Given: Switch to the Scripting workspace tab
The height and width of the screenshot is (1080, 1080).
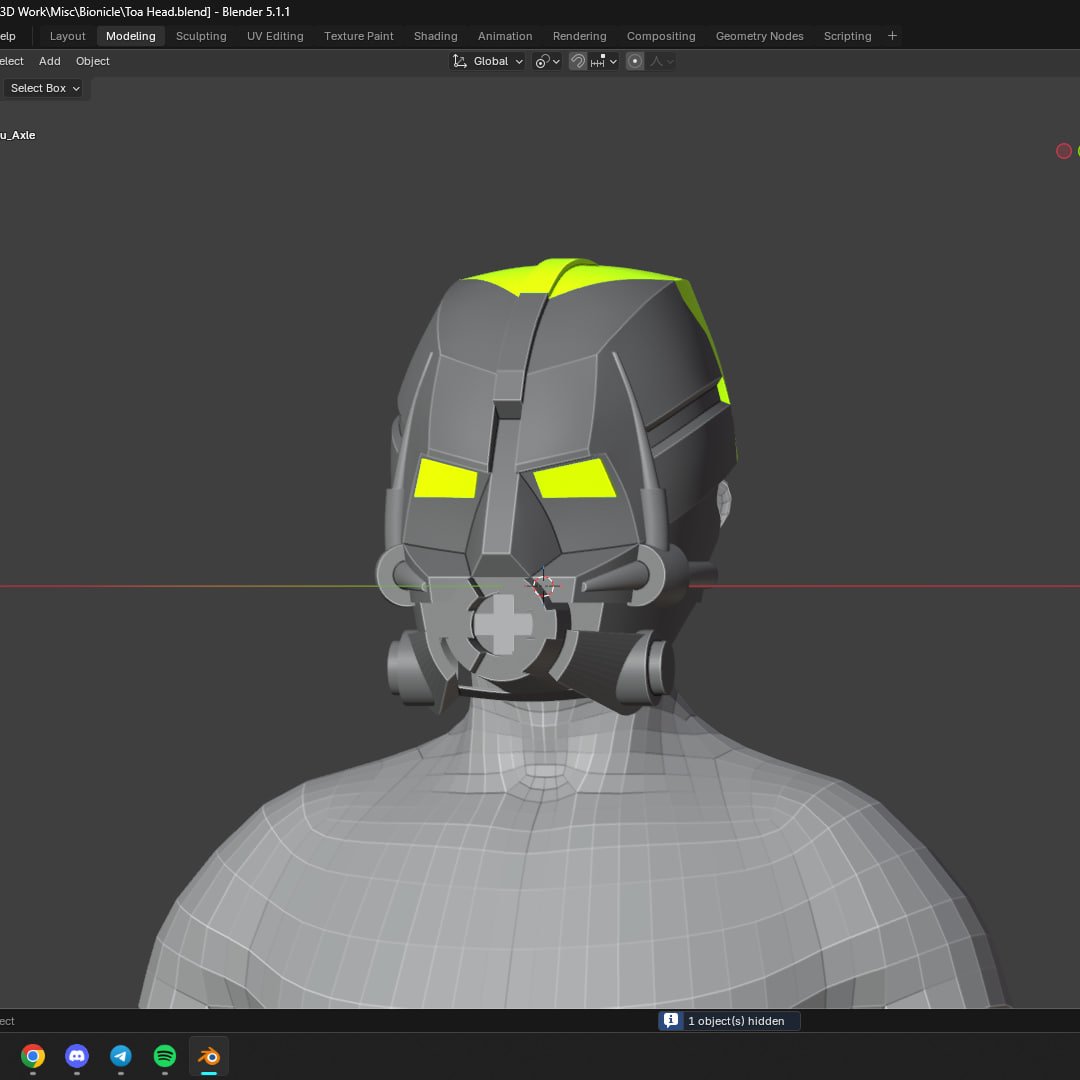Looking at the screenshot, I should 847,36.
